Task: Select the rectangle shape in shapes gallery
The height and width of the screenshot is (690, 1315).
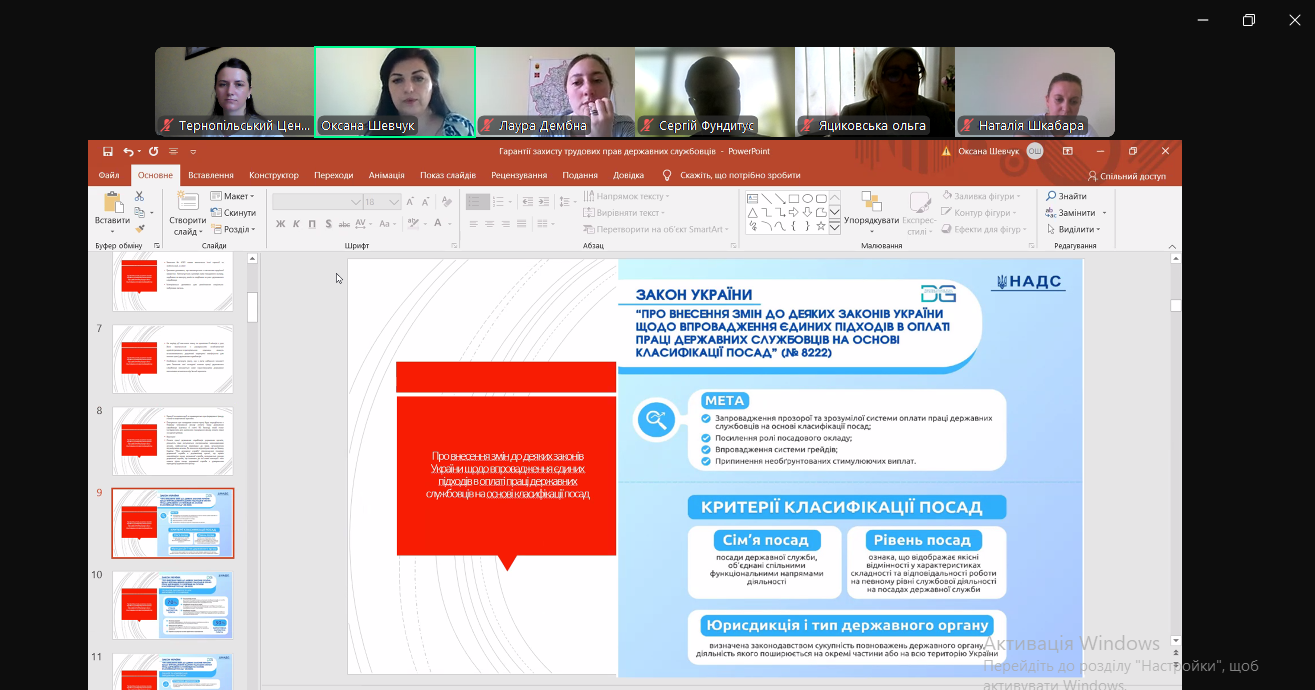Action: point(793,198)
